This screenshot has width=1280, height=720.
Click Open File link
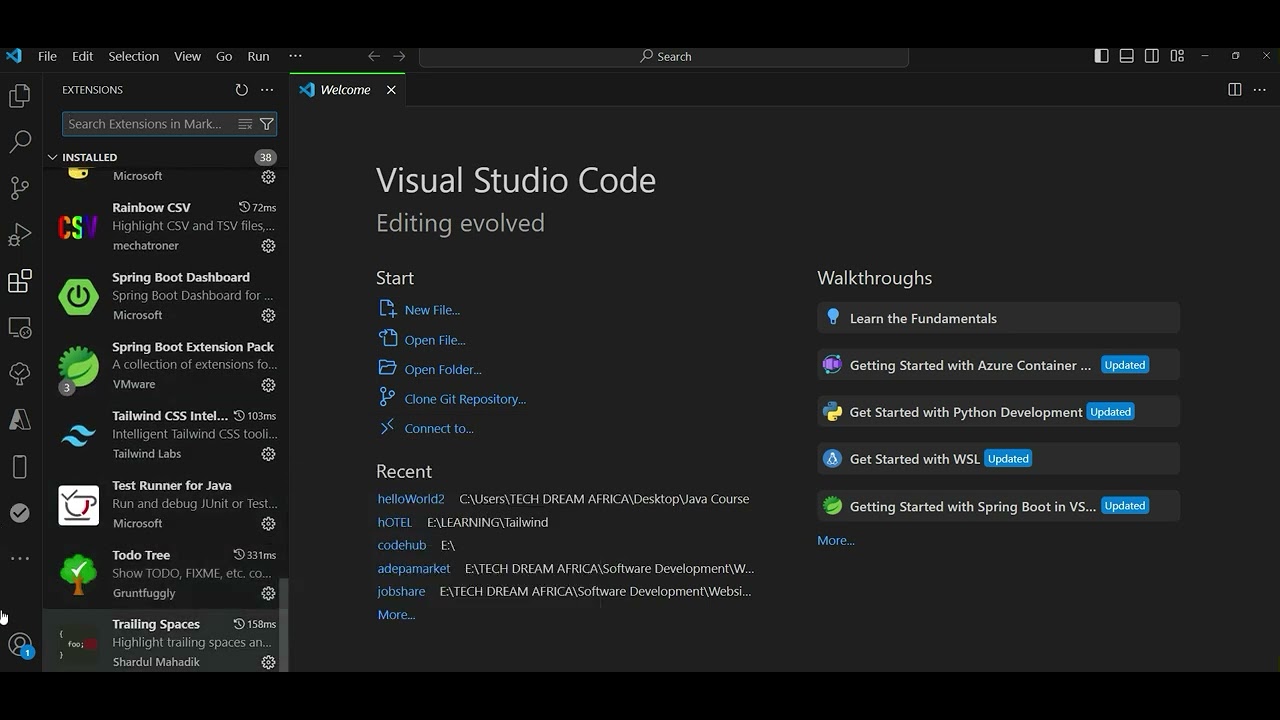tap(435, 340)
